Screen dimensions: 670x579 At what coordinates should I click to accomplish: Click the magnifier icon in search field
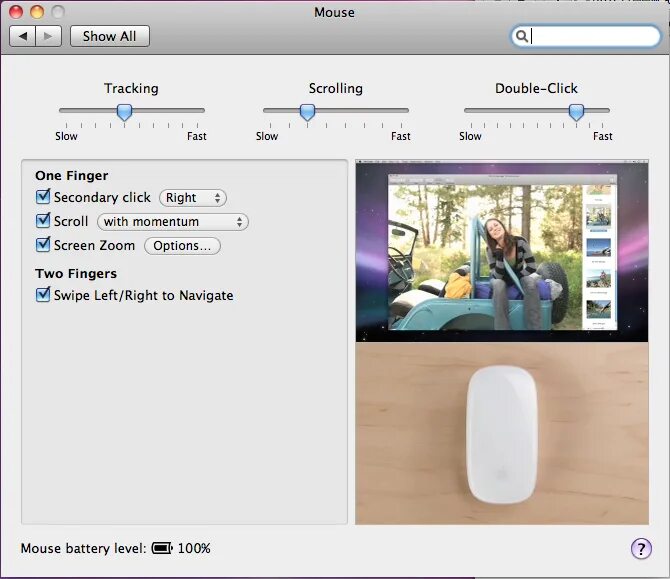pos(521,36)
